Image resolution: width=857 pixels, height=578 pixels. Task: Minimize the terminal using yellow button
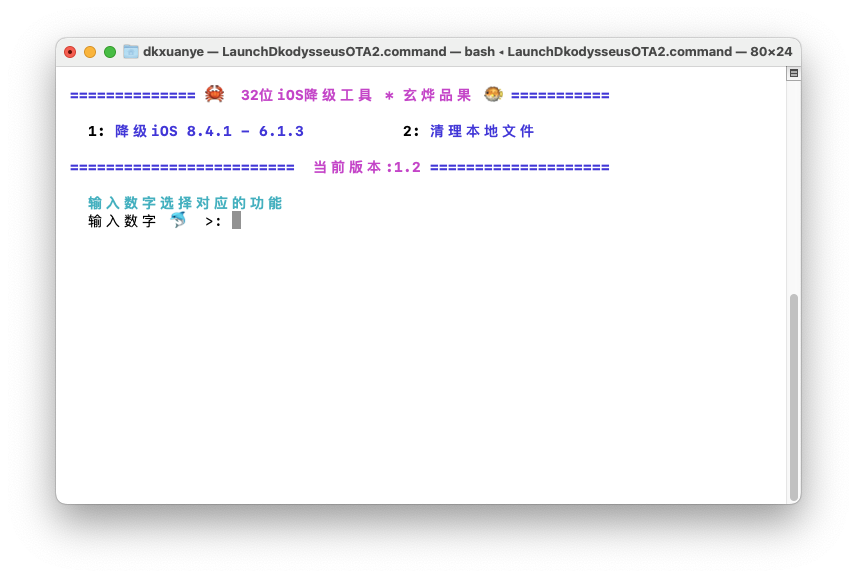90,52
